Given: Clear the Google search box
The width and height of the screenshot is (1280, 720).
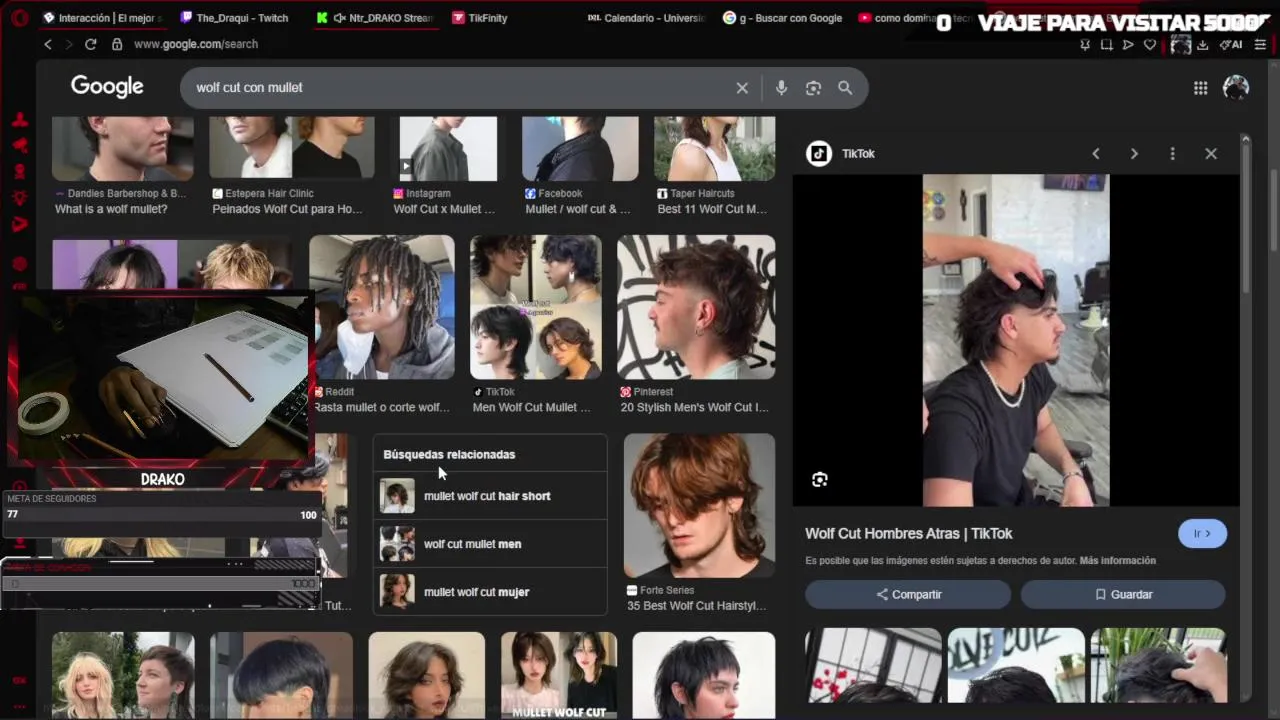Looking at the screenshot, I should click(742, 88).
